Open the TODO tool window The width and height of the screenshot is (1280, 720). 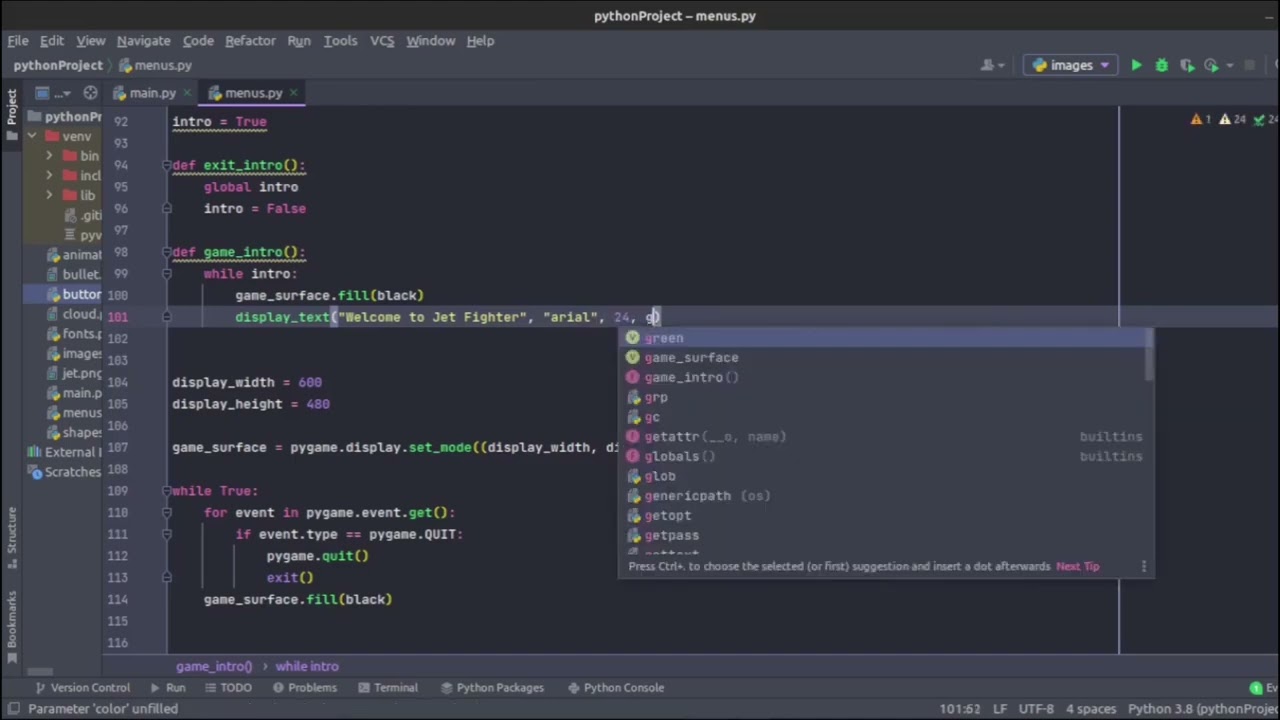point(228,688)
